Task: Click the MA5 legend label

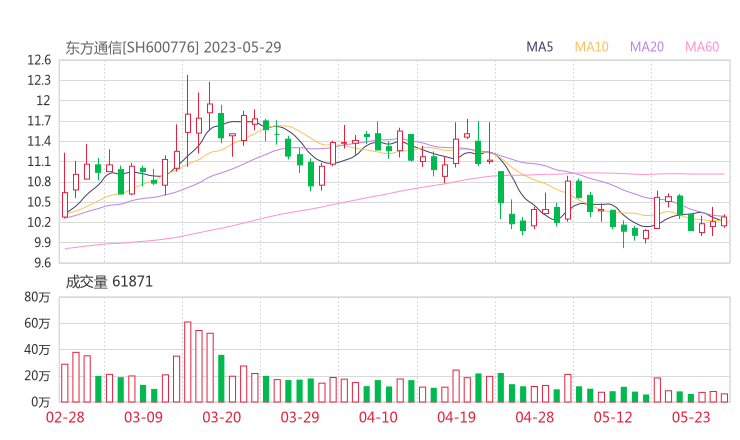Action: (x=539, y=47)
